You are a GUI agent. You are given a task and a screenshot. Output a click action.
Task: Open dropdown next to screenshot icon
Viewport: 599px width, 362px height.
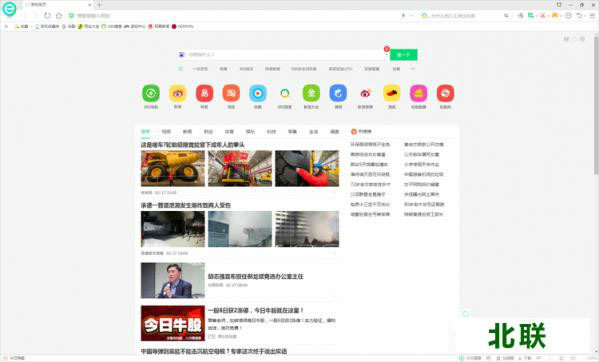(x=536, y=16)
